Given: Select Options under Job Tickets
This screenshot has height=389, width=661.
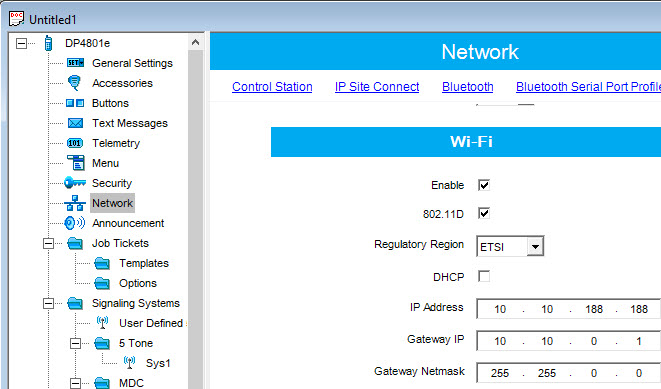Looking at the screenshot, I should (x=138, y=283).
